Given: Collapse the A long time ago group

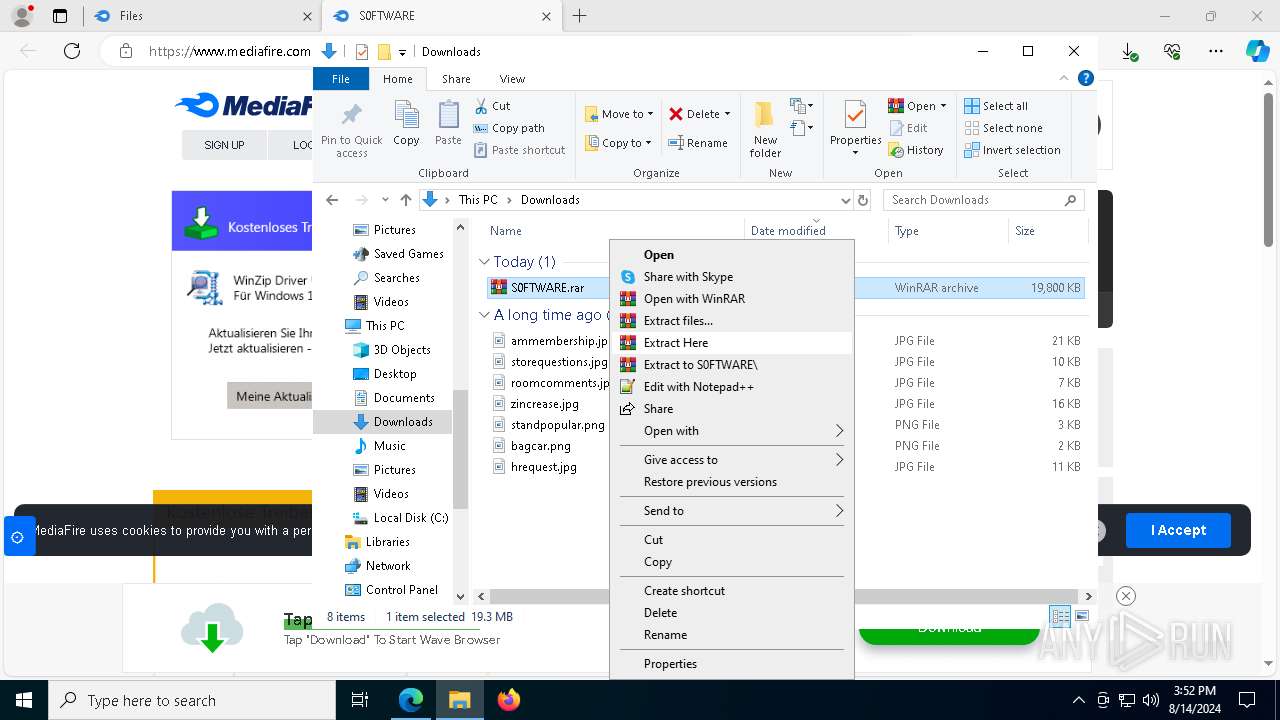Looking at the screenshot, I should (485, 315).
